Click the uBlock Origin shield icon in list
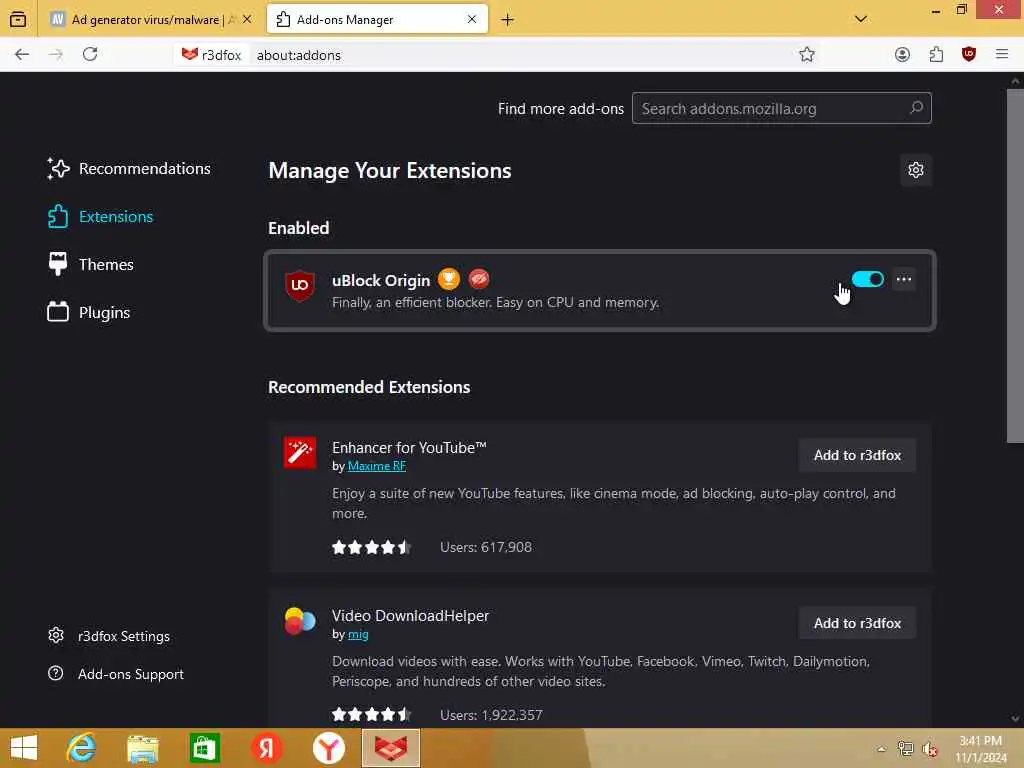The image size is (1024, 768). [300, 285]
